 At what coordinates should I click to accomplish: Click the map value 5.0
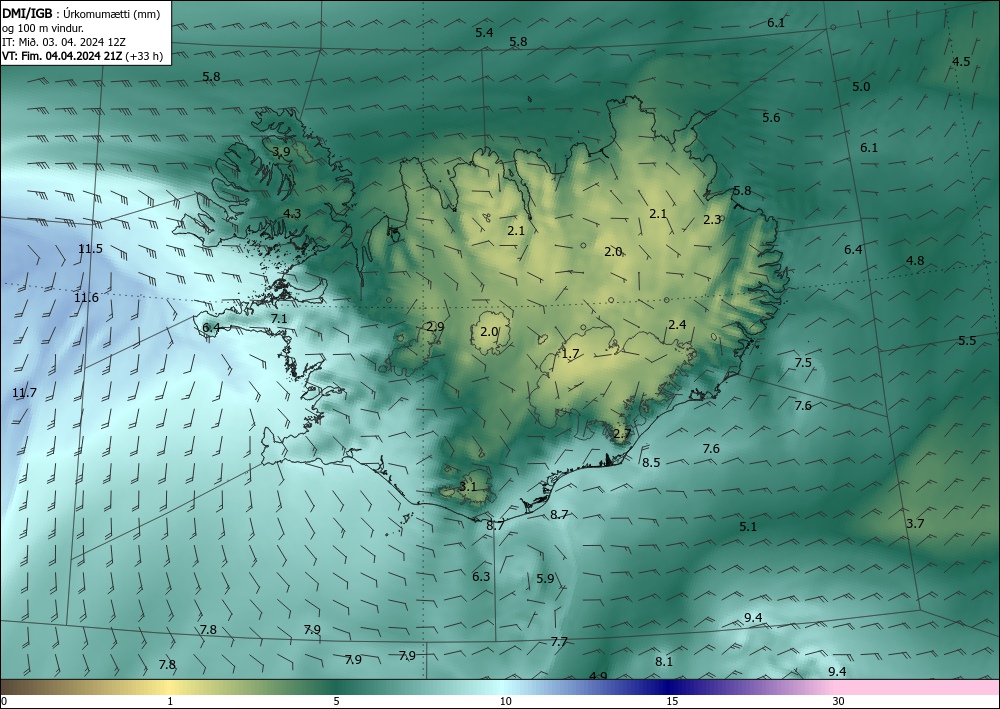click(x=861, y=87)
